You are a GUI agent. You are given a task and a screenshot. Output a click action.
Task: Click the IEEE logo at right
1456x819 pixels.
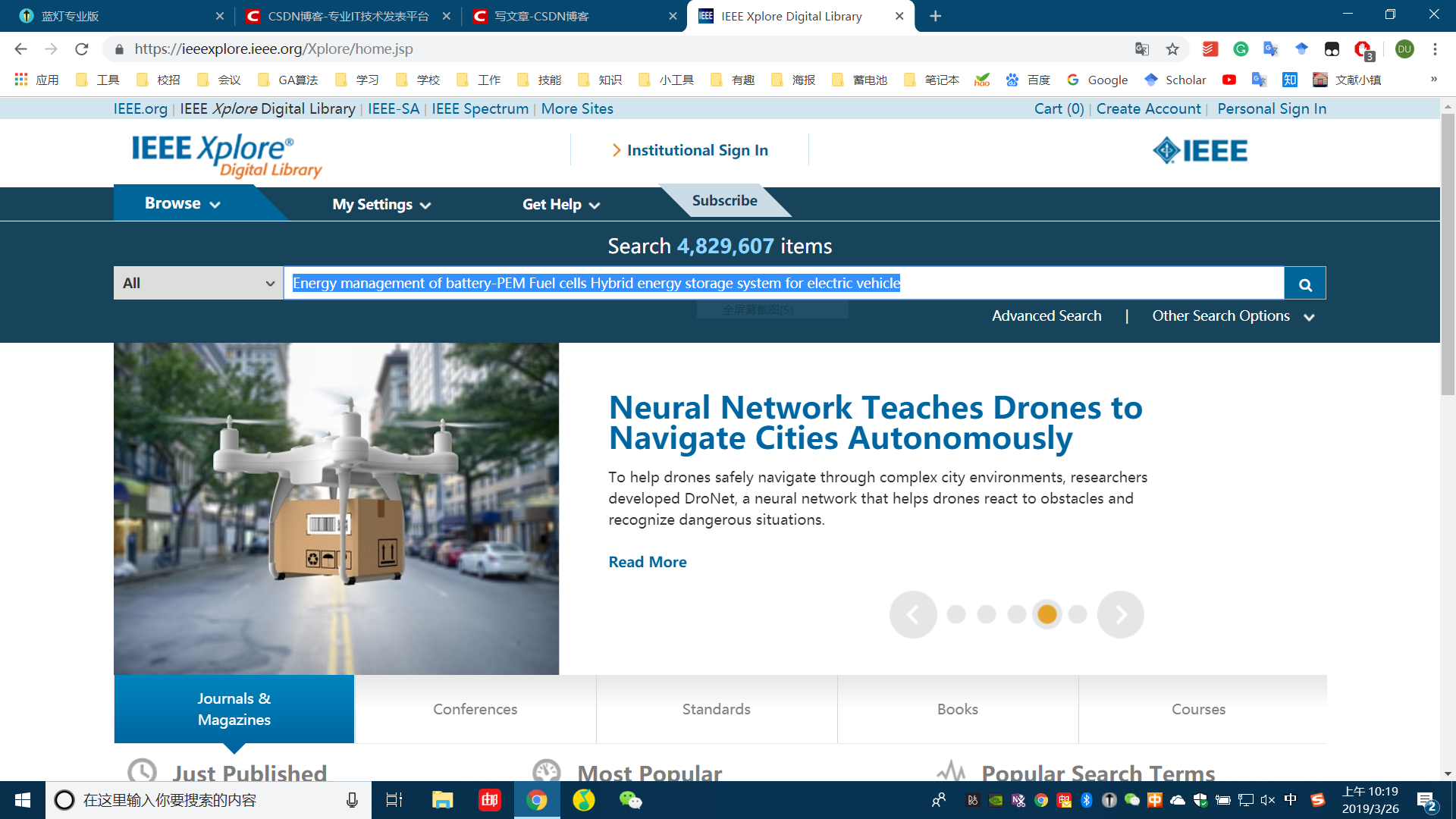(1200, 151)
